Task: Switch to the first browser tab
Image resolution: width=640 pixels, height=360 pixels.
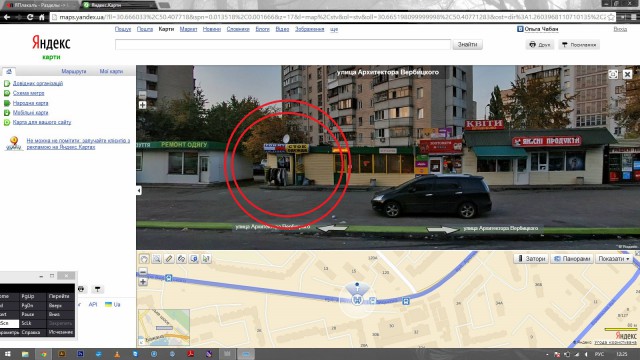Action: (x=40, y=5)
